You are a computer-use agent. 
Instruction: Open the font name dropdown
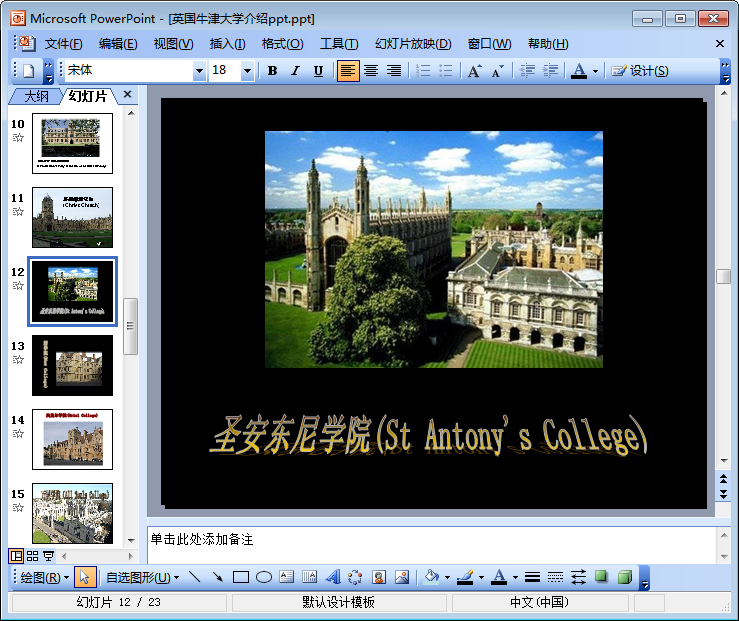[x=199, y=71]
